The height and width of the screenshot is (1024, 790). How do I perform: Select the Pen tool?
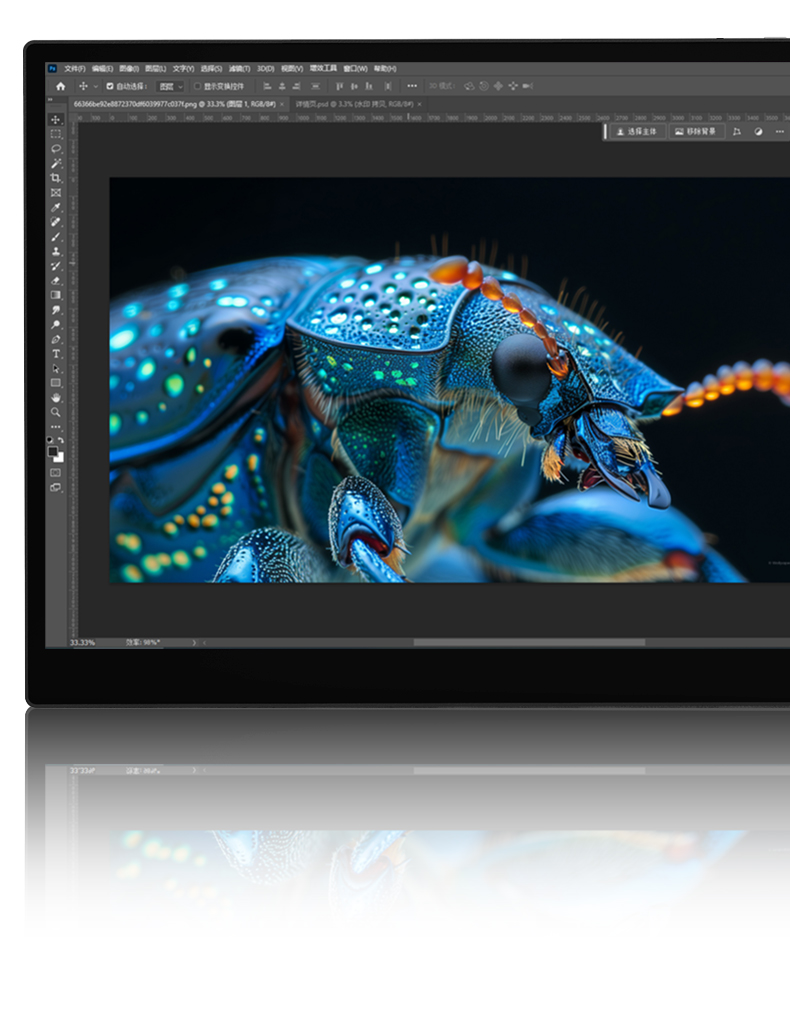point(55,339)
